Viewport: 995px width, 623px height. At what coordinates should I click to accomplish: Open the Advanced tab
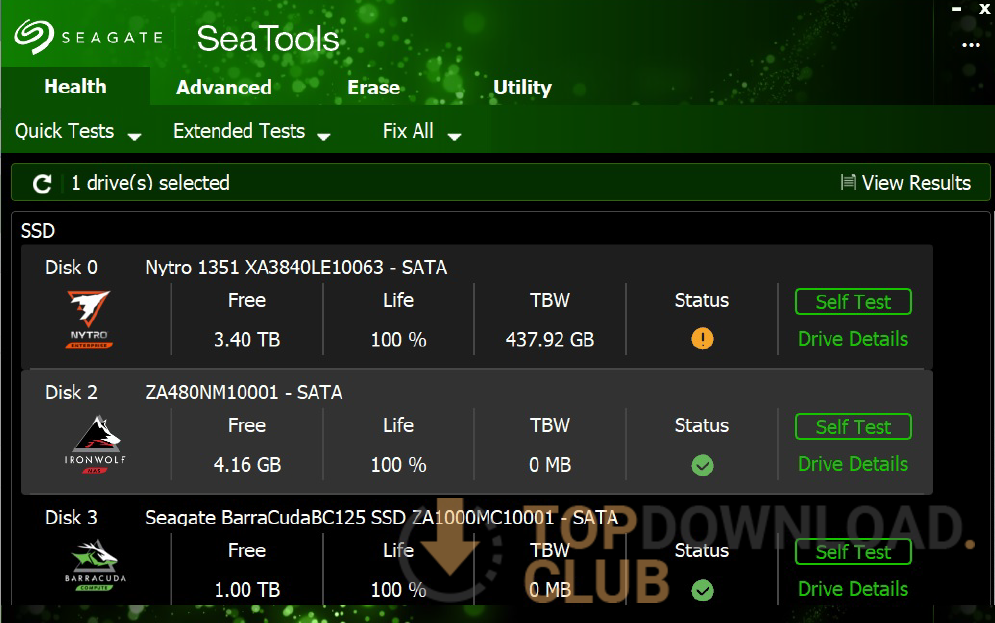point(224,87)
